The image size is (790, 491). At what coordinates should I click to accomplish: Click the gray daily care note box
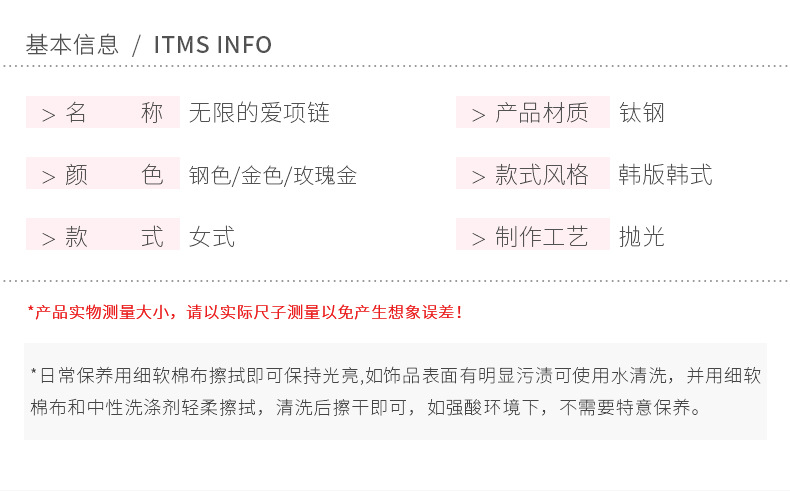pyautogui.click(x=395, y=391)
